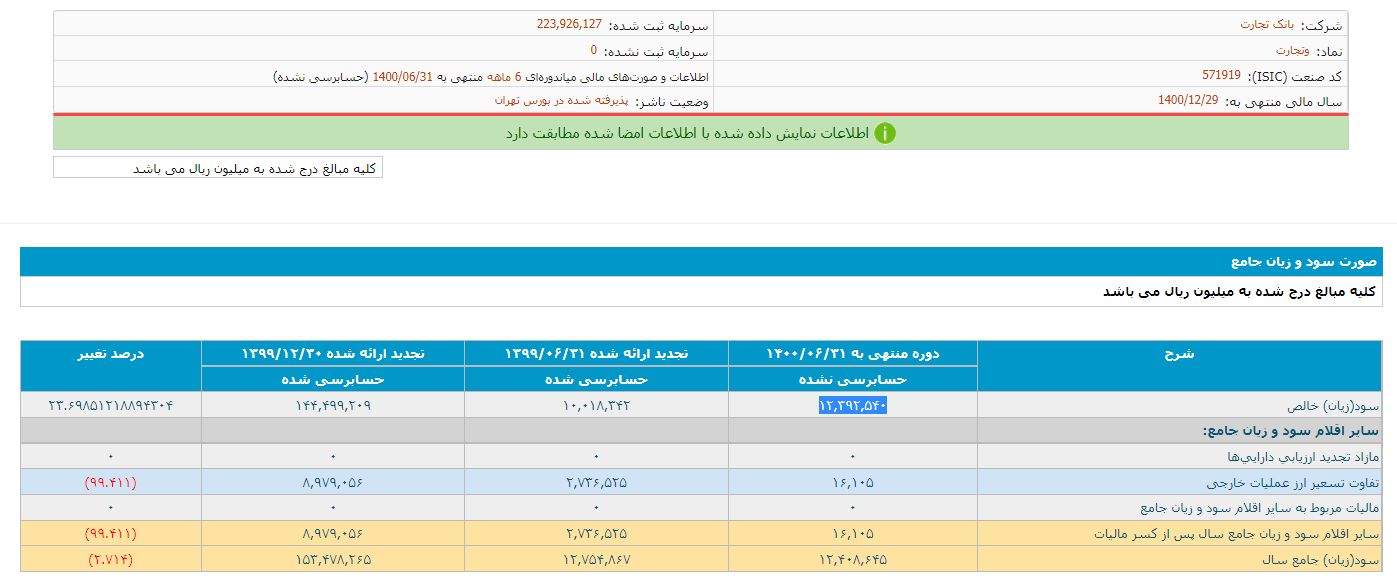Click the fiscal year end date 1400/12/29
The height and width of the screenshot is (582, 1397).
(1188, 100)
